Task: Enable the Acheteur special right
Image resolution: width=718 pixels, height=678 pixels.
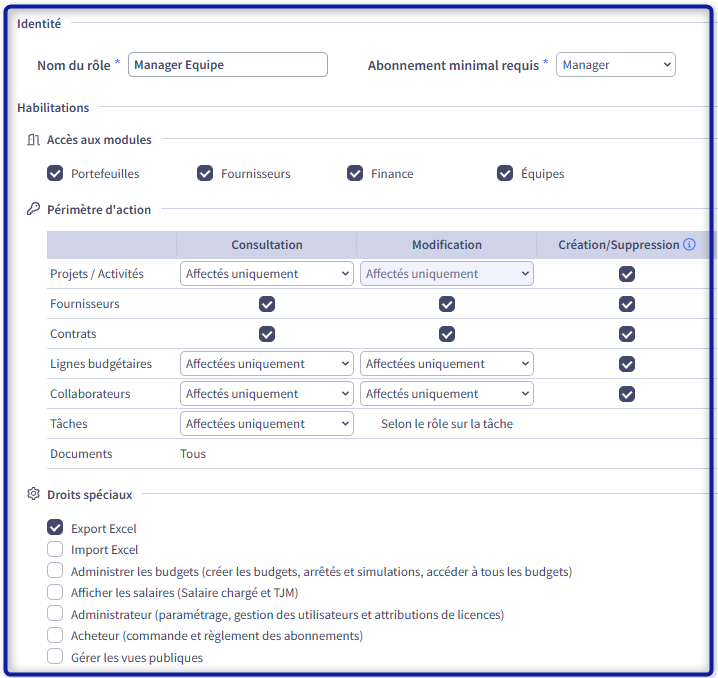Action: [55, 635]
